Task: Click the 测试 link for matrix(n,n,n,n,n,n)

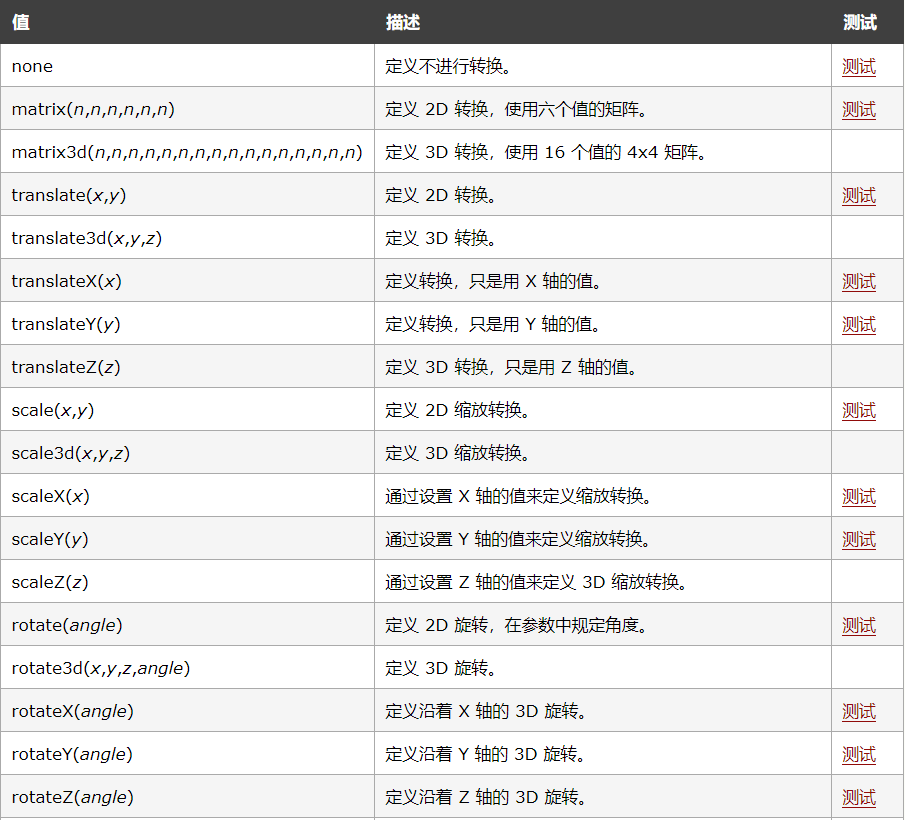Action: coord(858,109)
